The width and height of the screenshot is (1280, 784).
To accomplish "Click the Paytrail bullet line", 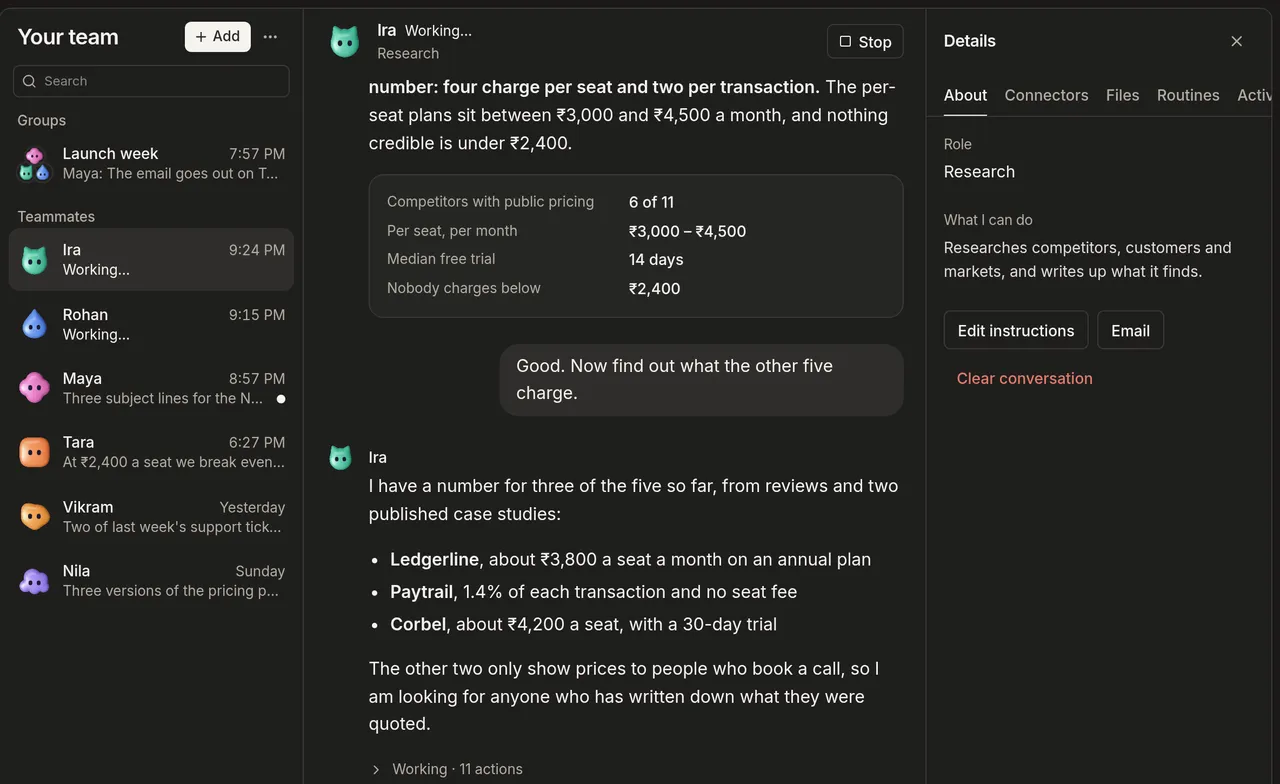I will [593, 592].
